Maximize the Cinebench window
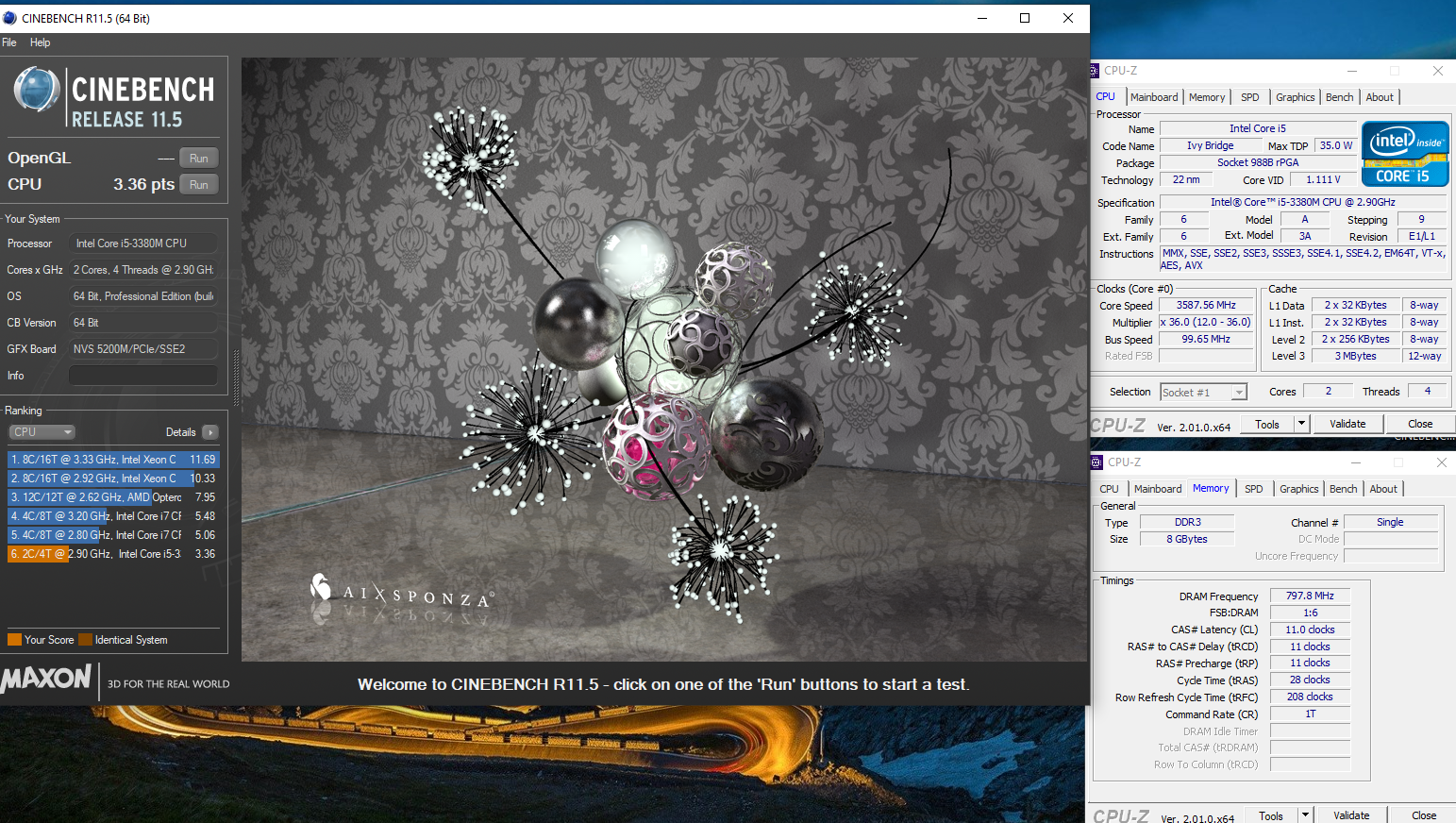 1025,18
